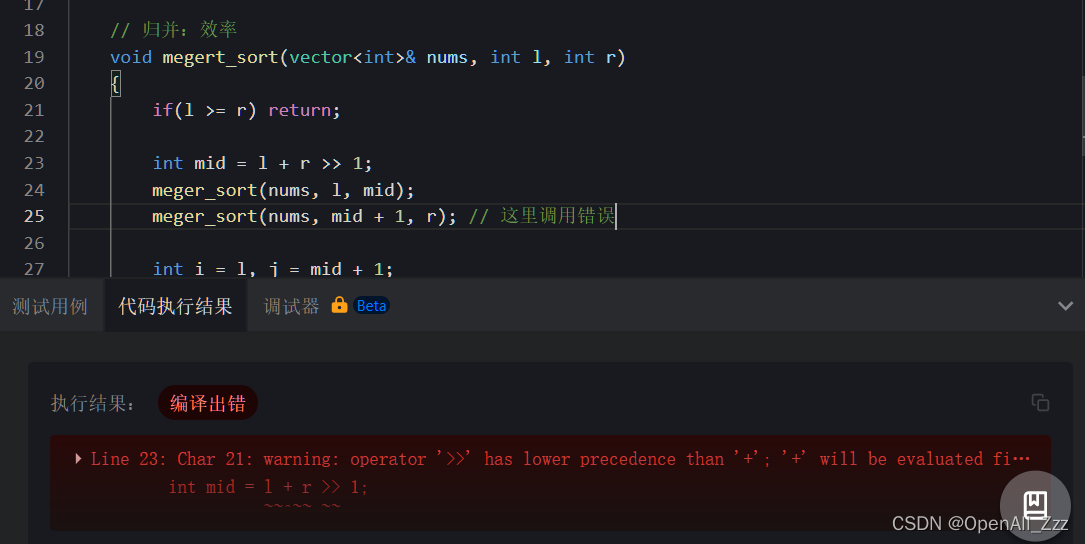Click the comment '// 归并: 效率'
This screenshot has width=1085, height=544.
click(x=173, y=30)
